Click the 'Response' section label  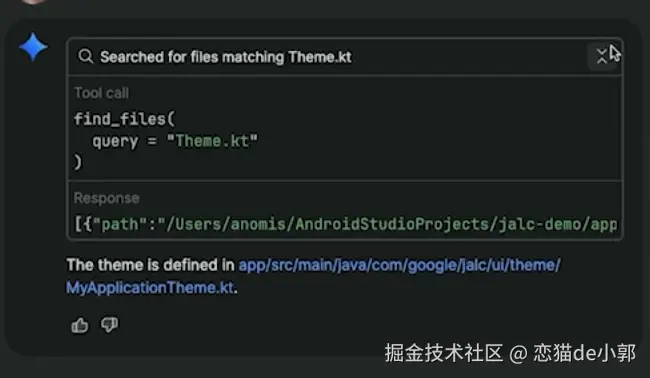pos(107,198)
